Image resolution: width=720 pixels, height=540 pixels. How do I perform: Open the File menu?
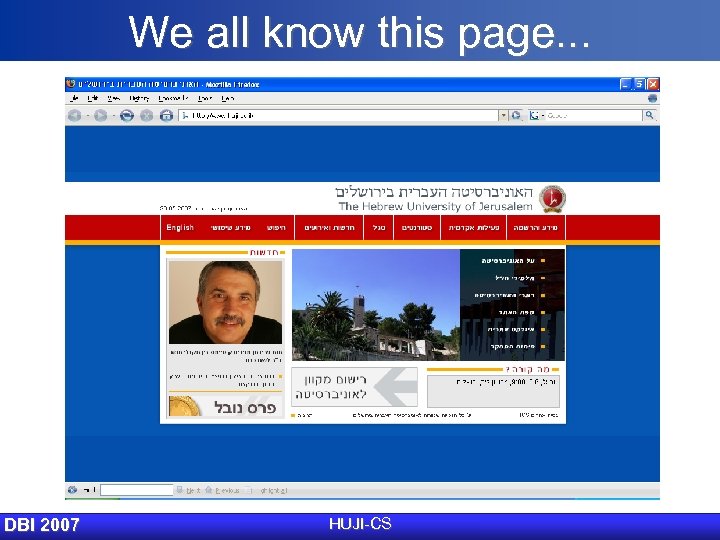point(74,98)
